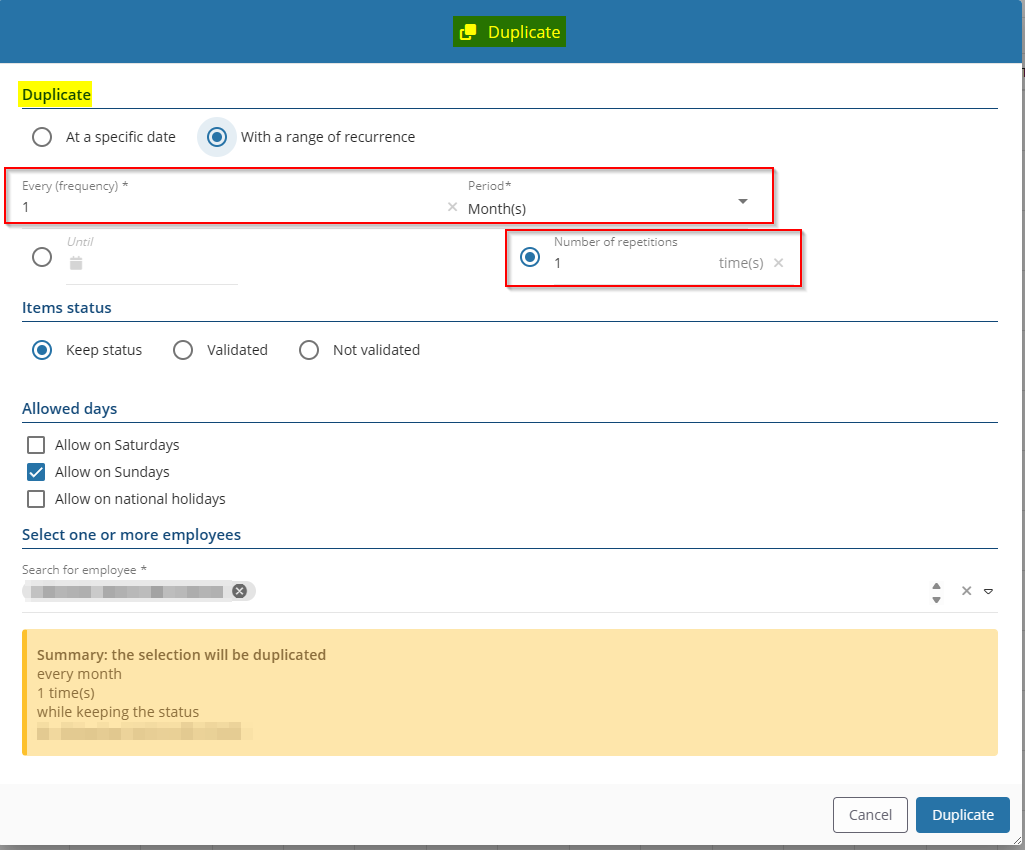This screenshot has height=850, width=1025.
Task: Click the Duplicate icon in header
Action: pos(467,33)
